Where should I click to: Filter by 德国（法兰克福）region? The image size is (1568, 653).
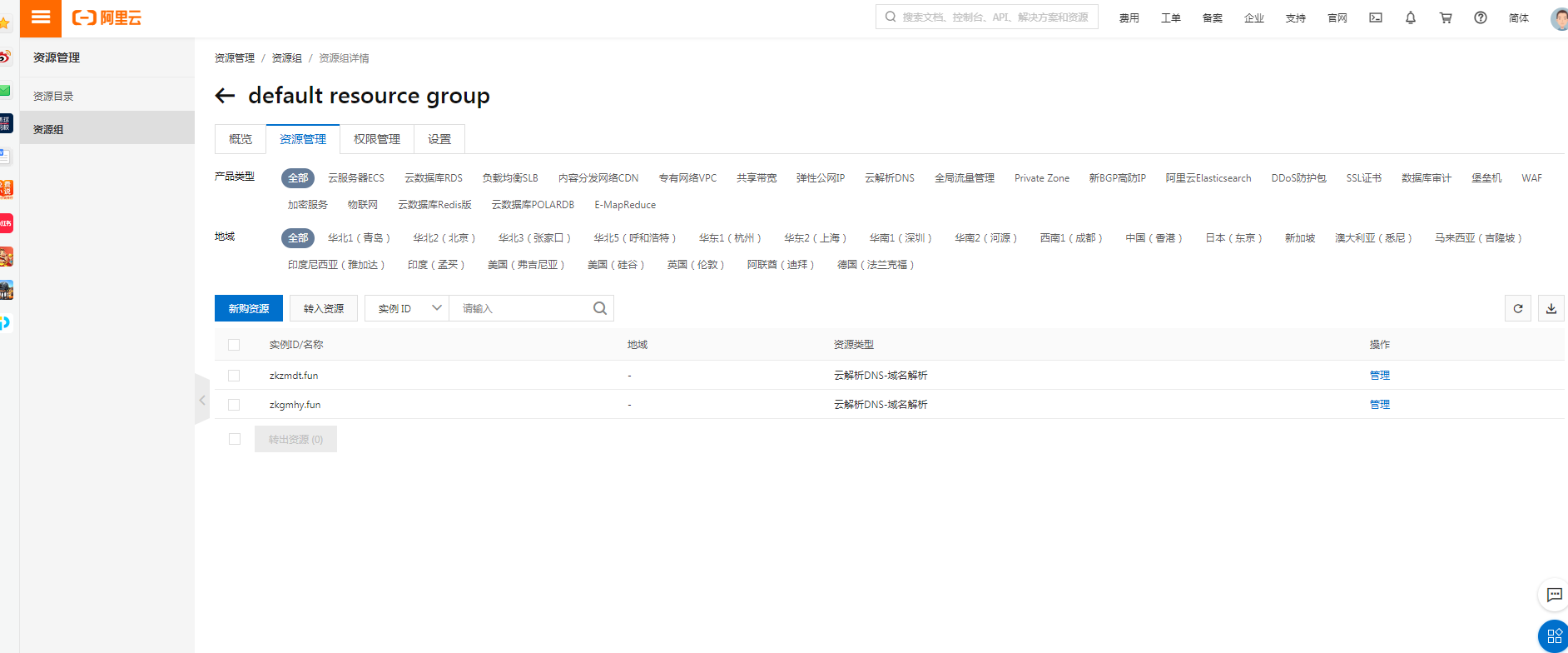[876, 265]
